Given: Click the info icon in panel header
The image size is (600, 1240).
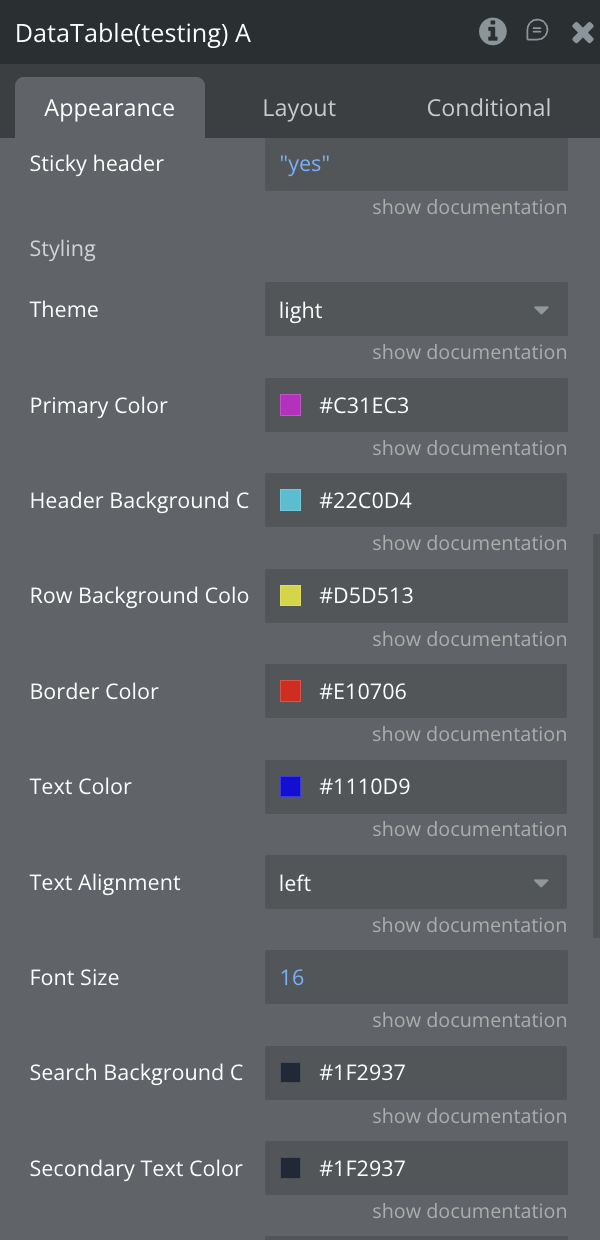Looking at the screenshot, I should tap(492, 32).
